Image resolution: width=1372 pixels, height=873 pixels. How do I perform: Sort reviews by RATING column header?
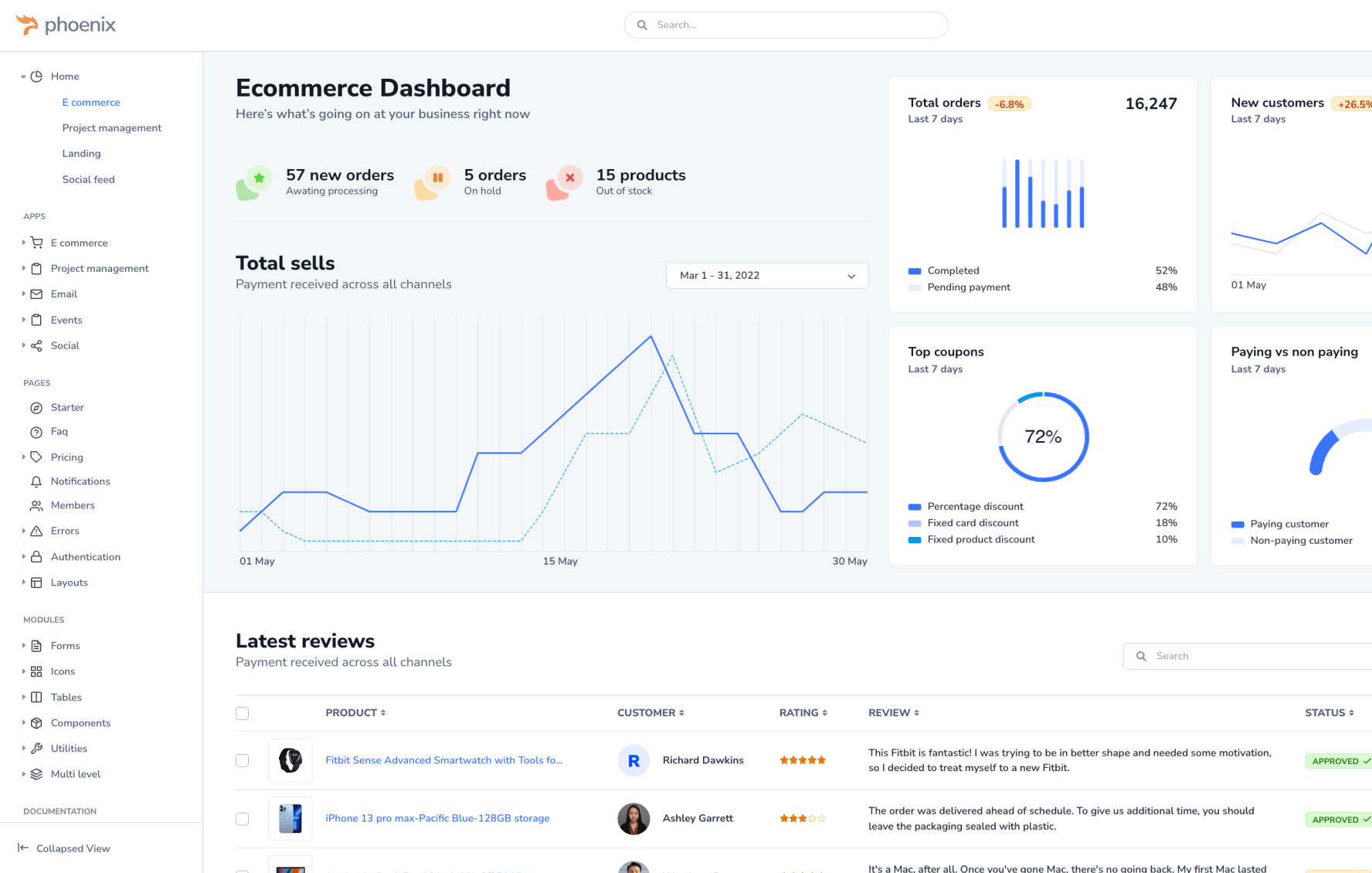[803, 713]
